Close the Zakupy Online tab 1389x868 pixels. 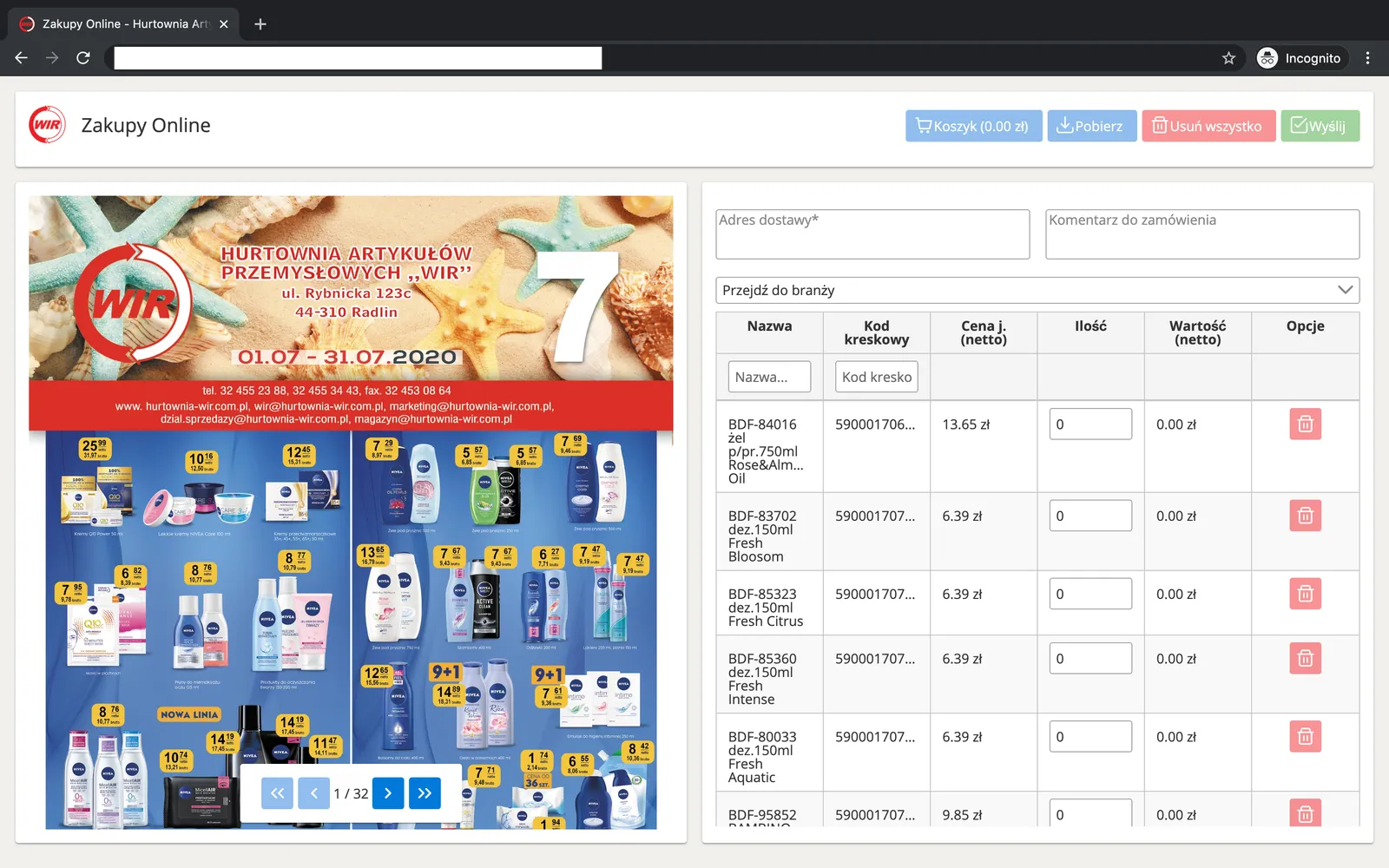[224, 24]
